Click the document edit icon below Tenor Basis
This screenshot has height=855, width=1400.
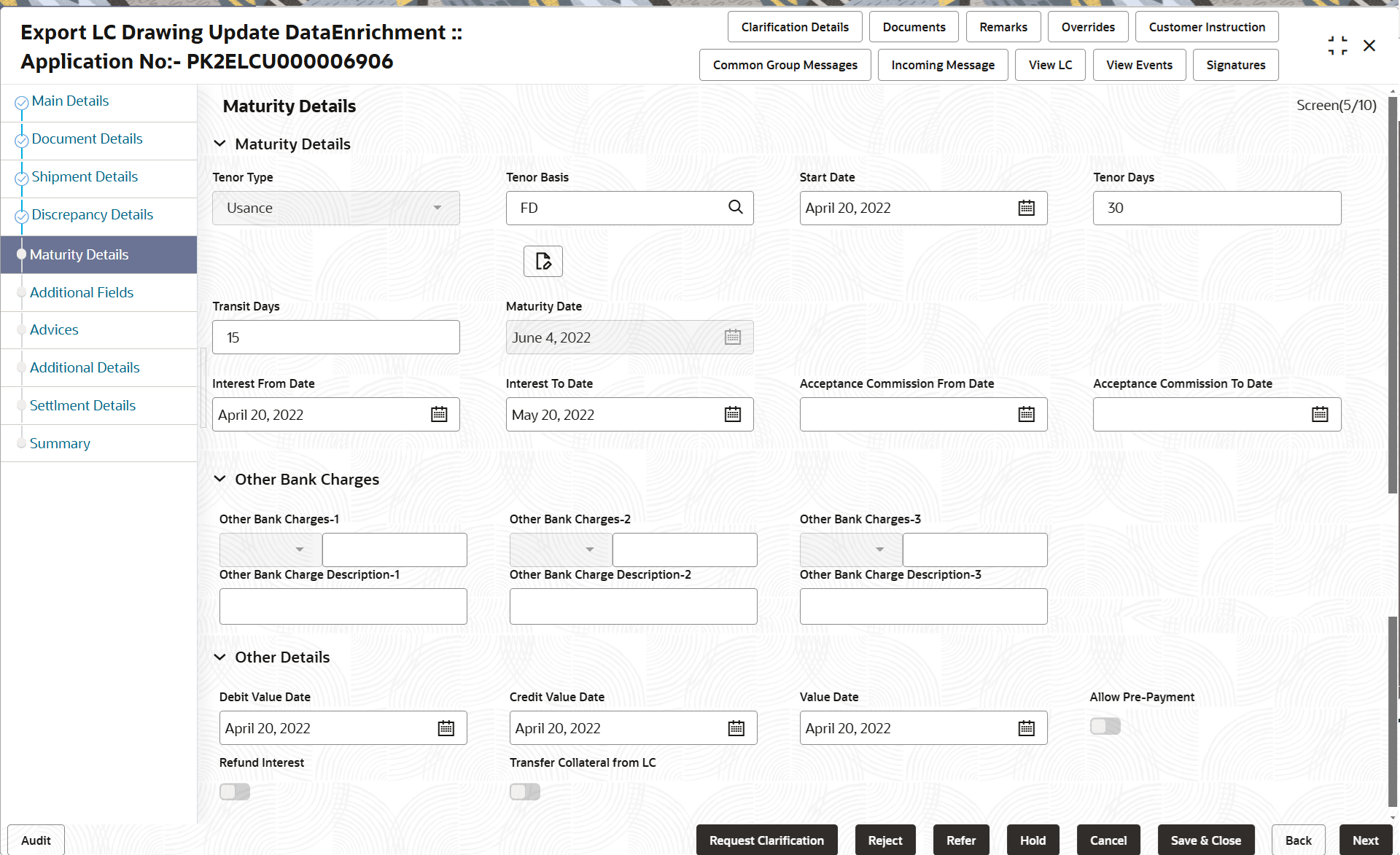[x=542, y=262]
